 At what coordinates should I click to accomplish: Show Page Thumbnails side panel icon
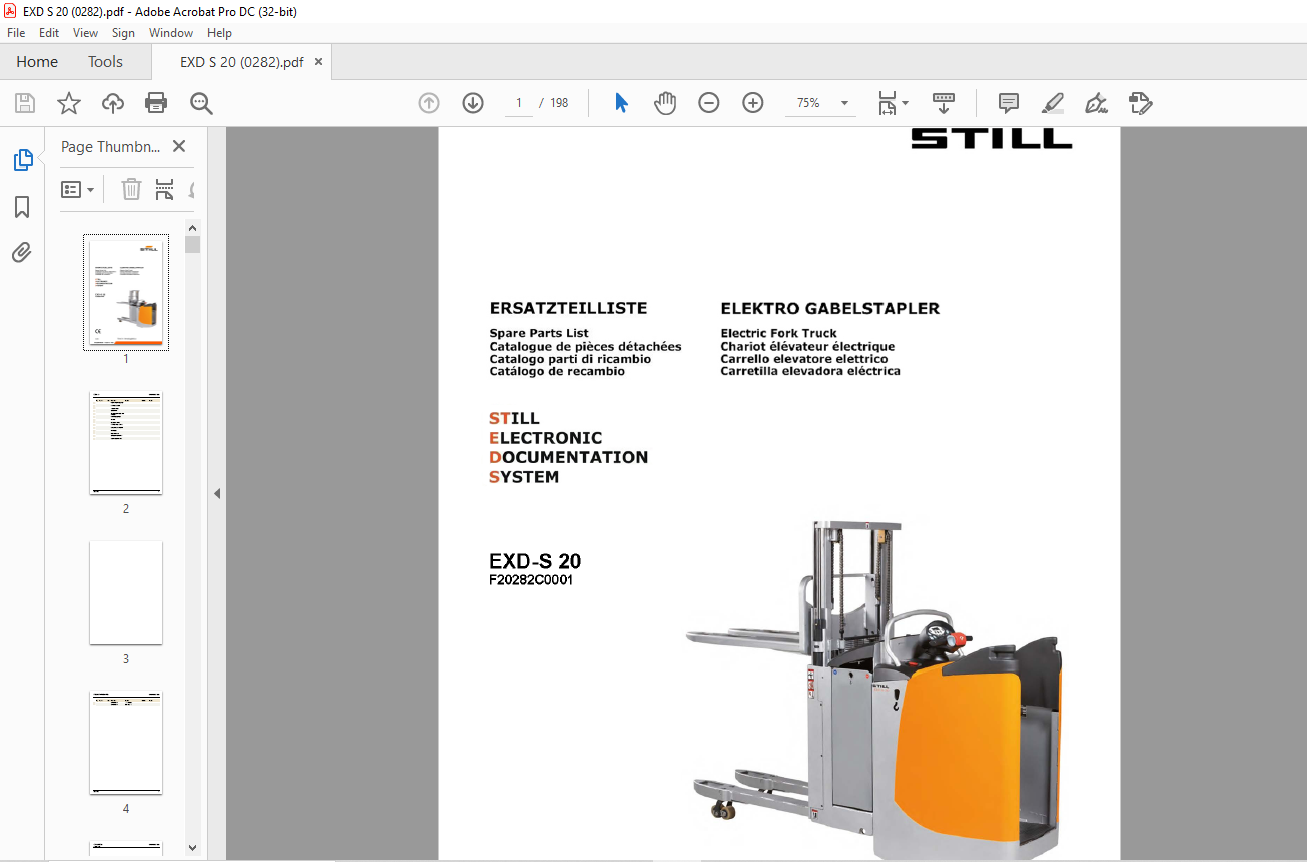[x=22, y=160]
